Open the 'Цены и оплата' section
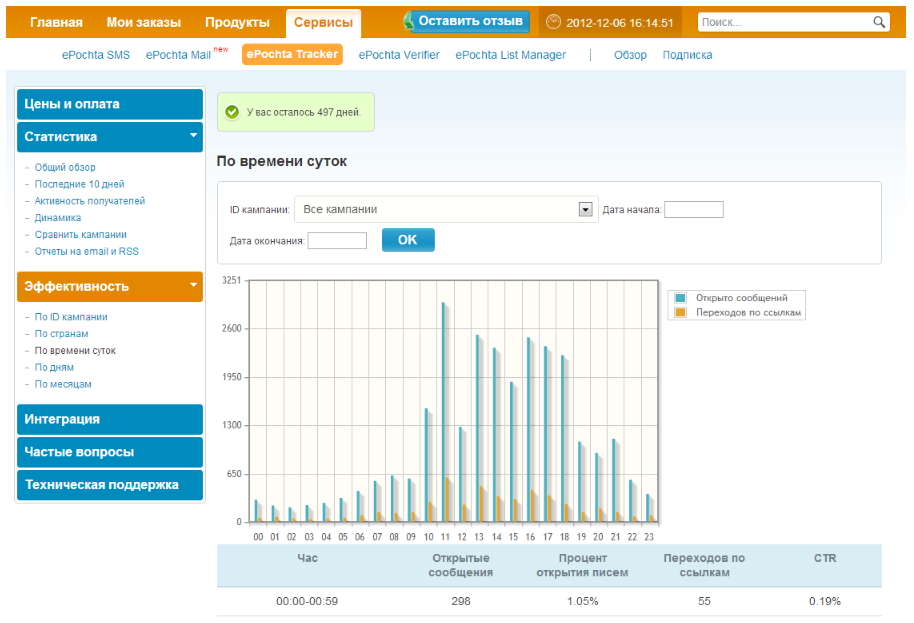Screen dimensions: 914x623 tap(110, 104)
